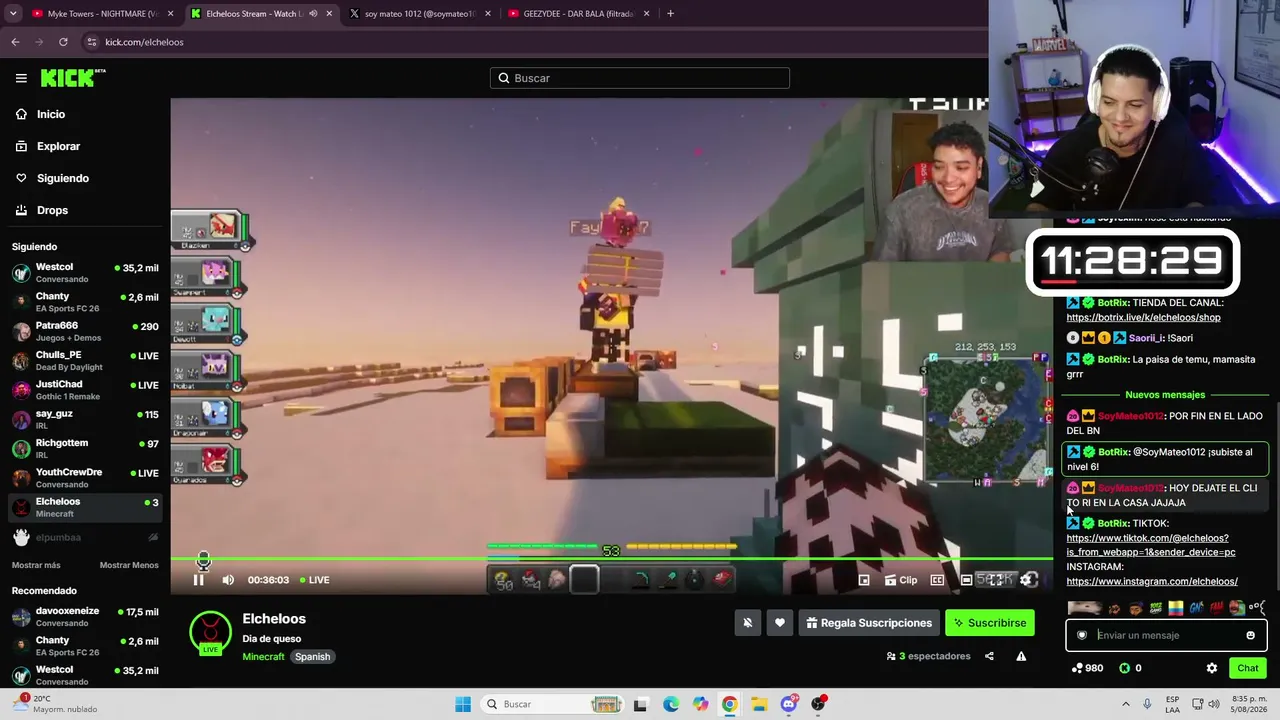The width and height of the screenshot is (1280, 720).
Task: Open the Windows Start menu
Action: [x=463, y=704]
